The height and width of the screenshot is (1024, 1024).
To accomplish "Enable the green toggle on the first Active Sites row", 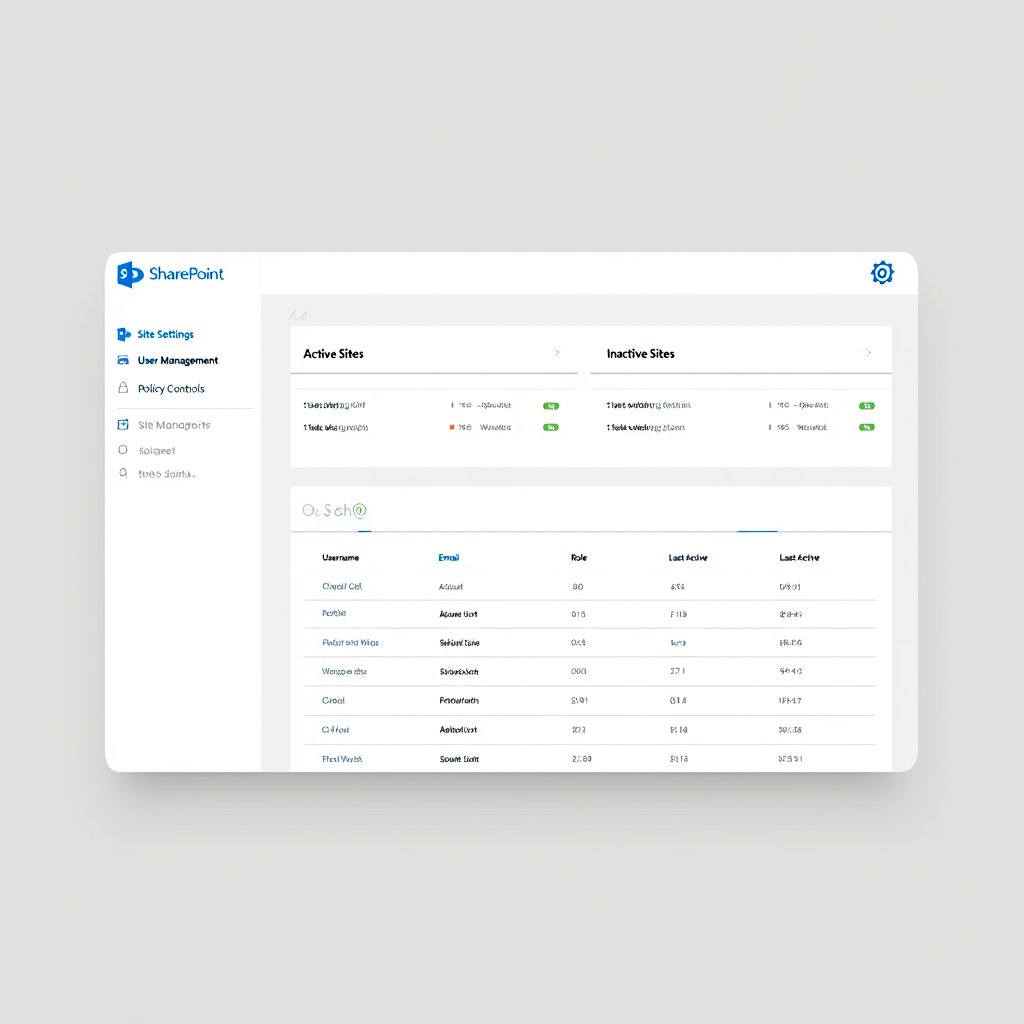I will click(x=550, y=405).
